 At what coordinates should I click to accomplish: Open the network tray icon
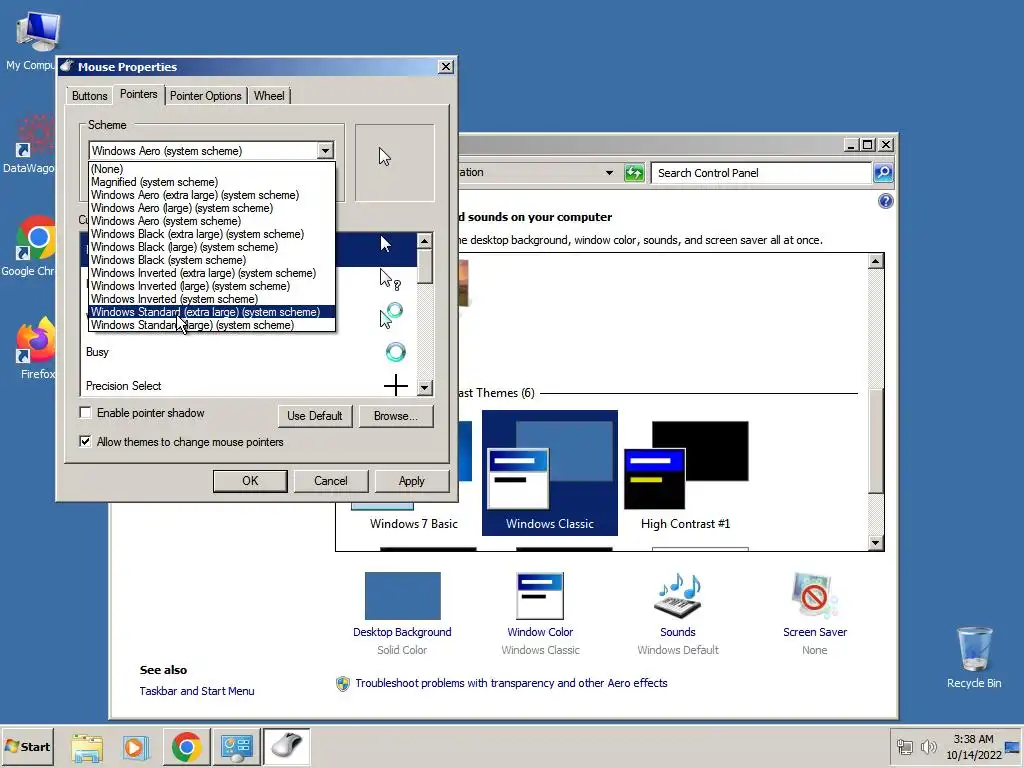904,746
